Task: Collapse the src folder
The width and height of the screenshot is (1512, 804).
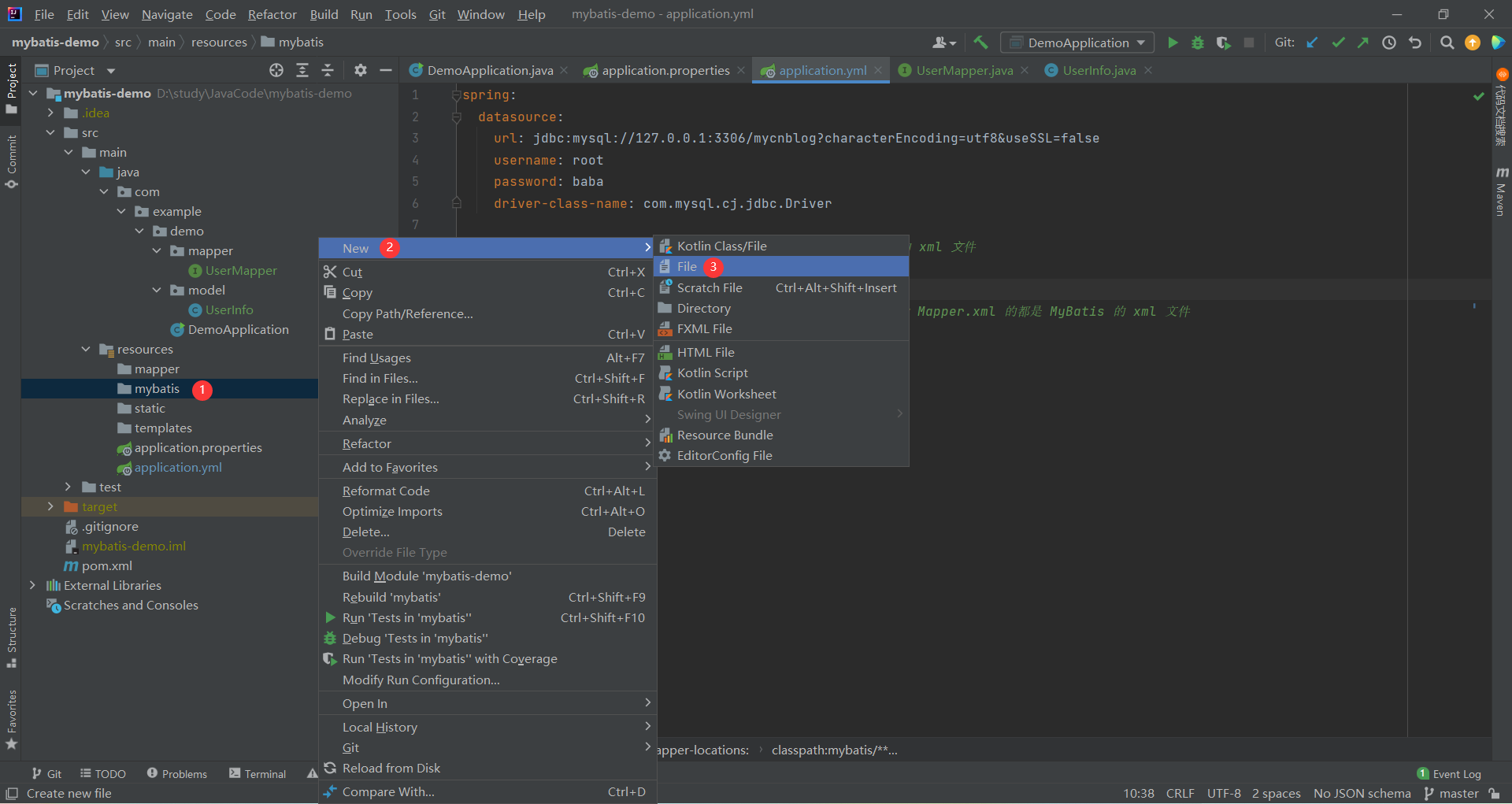Action: coord(50,132)
